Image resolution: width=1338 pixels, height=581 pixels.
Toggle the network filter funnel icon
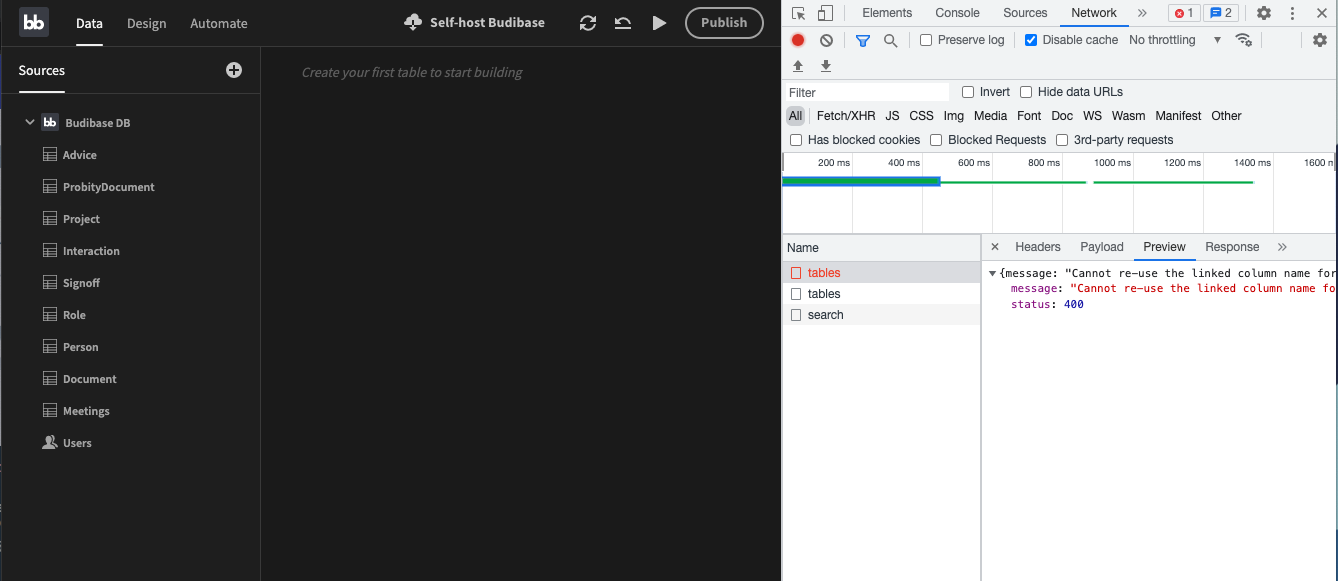(863, 40)
